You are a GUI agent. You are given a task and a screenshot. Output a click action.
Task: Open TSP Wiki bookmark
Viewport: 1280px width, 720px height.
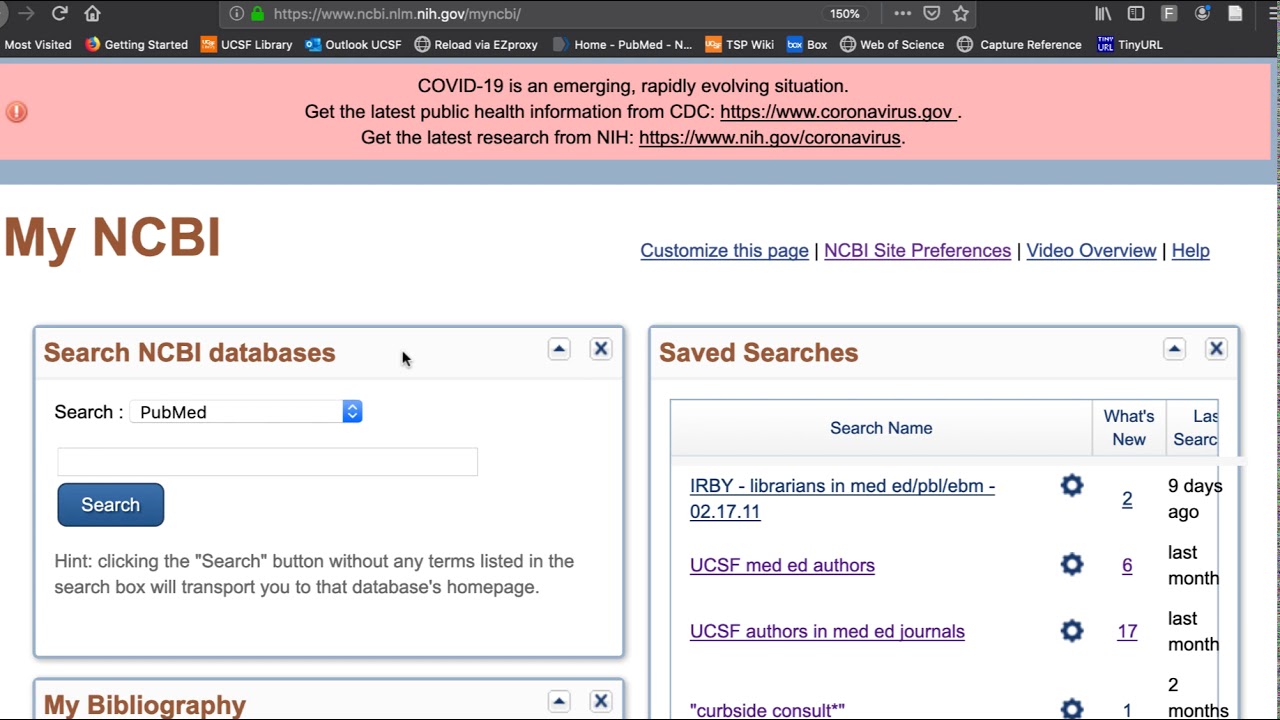coord(739,44)
